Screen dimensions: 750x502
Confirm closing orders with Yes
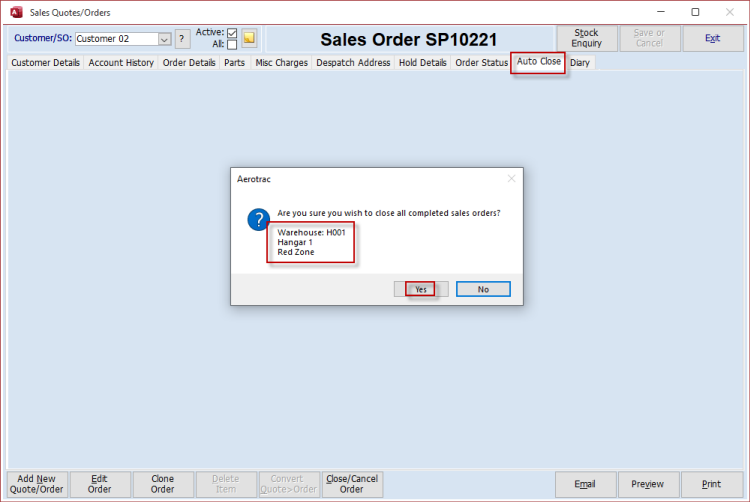[421, 289]
